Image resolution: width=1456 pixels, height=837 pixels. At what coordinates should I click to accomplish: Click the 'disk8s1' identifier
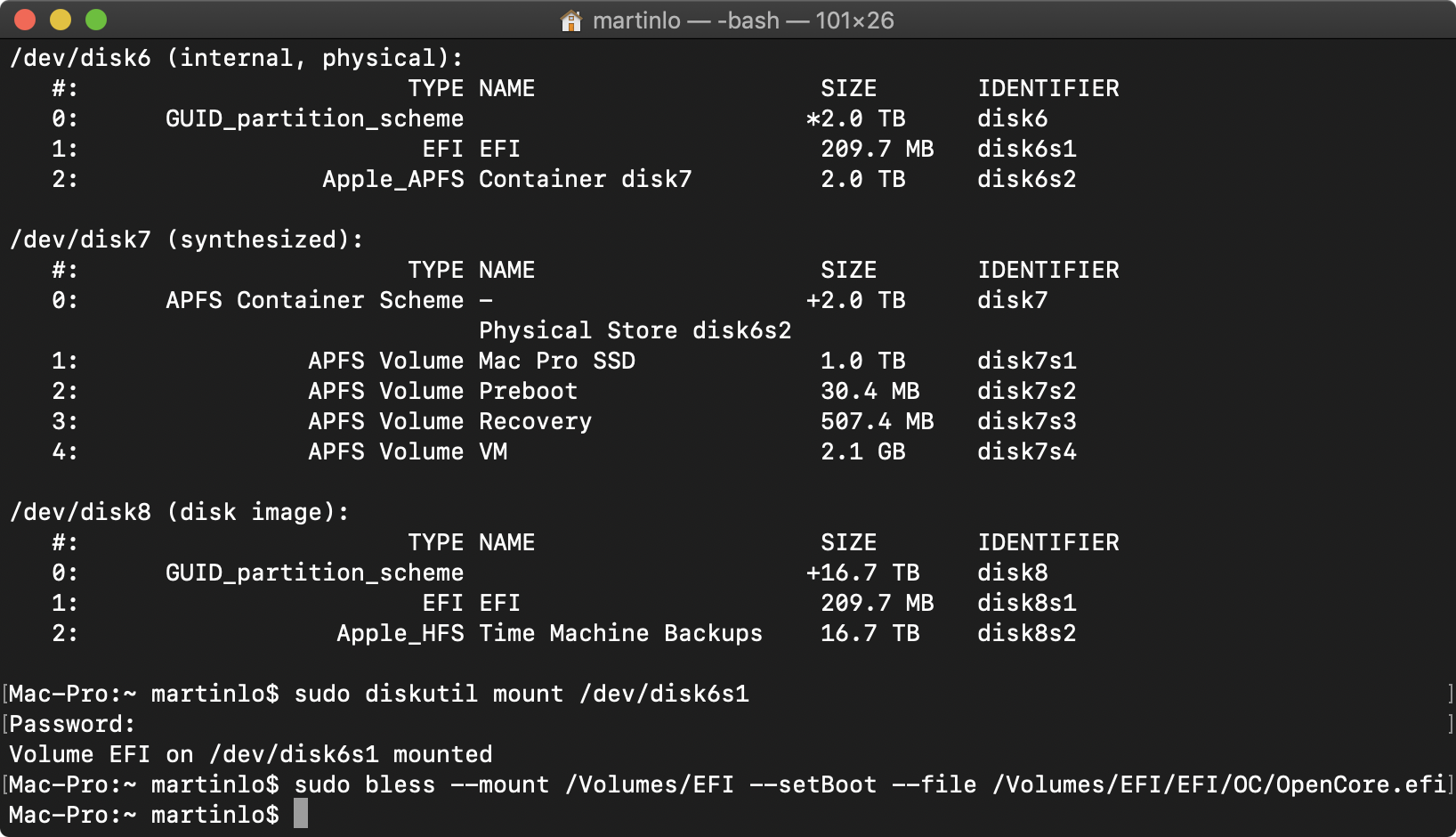click(1027, 603)
